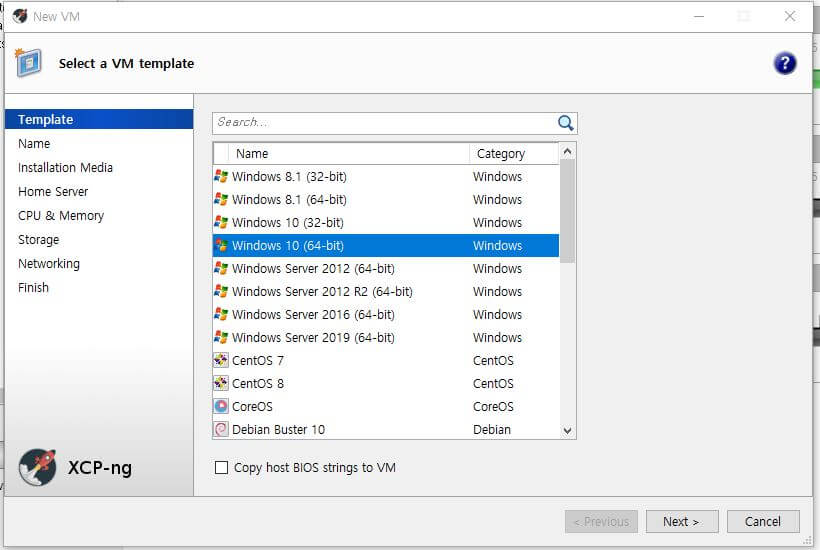The width and height of the screenshot is (820, 550).
Task: Click the template list scroll down arrow
Action: 567,431
